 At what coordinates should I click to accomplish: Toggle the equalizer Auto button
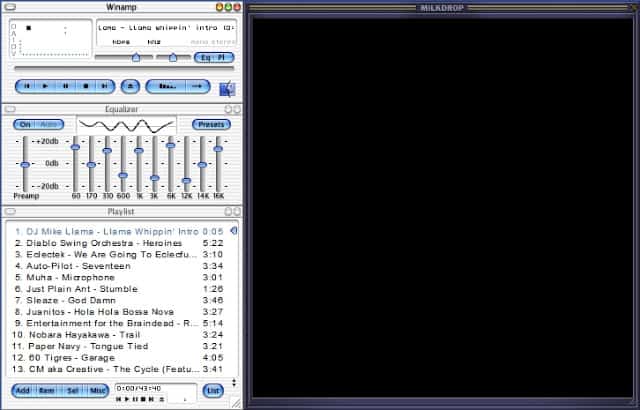[50, 124]
